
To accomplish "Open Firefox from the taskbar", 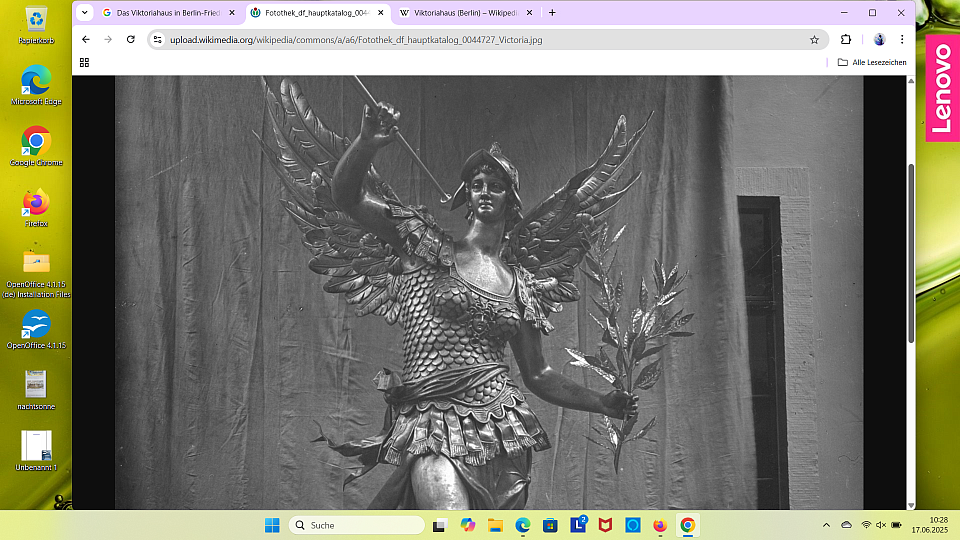I will coord(660,525).
